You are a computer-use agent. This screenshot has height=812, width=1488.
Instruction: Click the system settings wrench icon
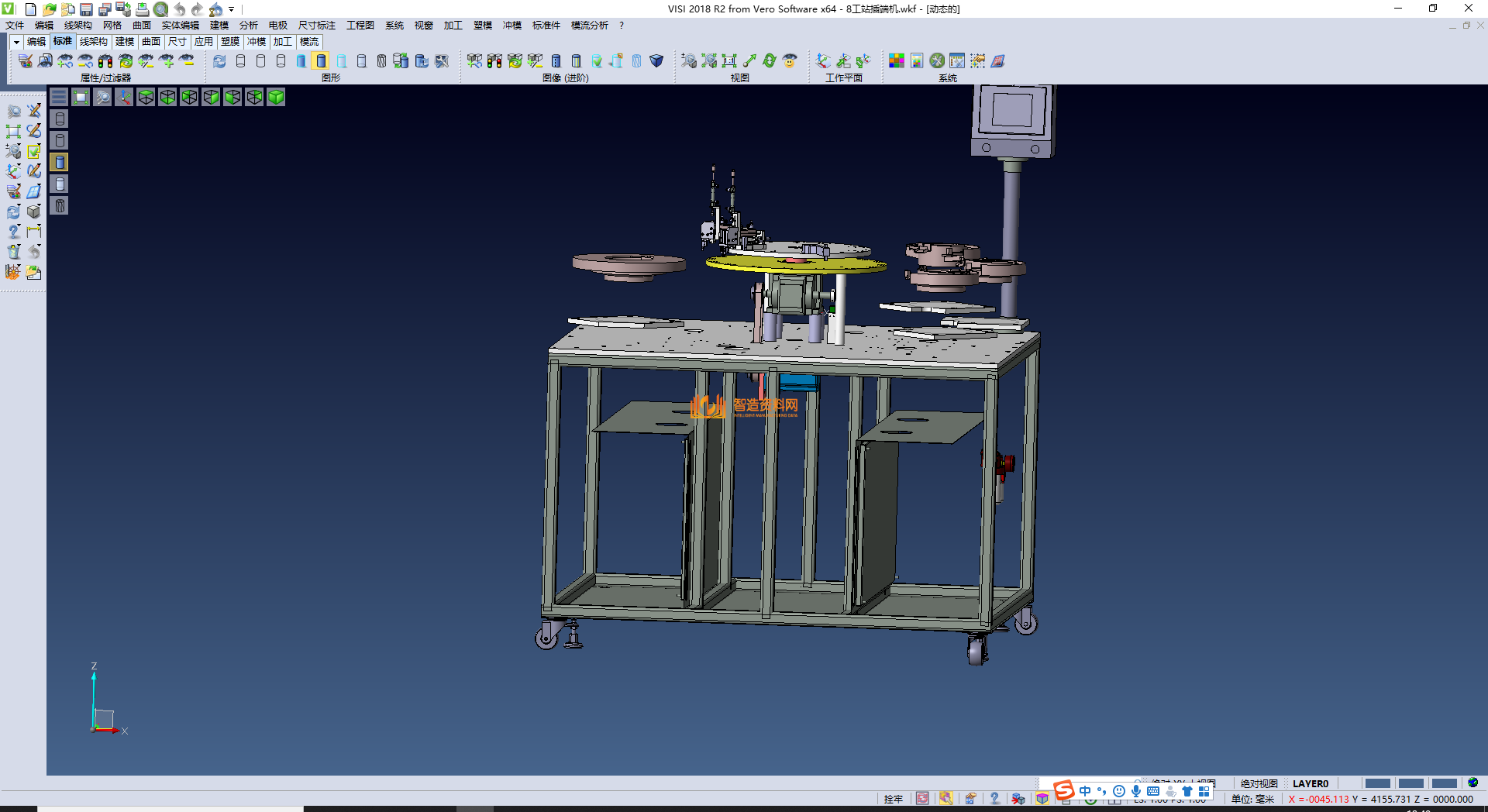(x=937, y=60)
